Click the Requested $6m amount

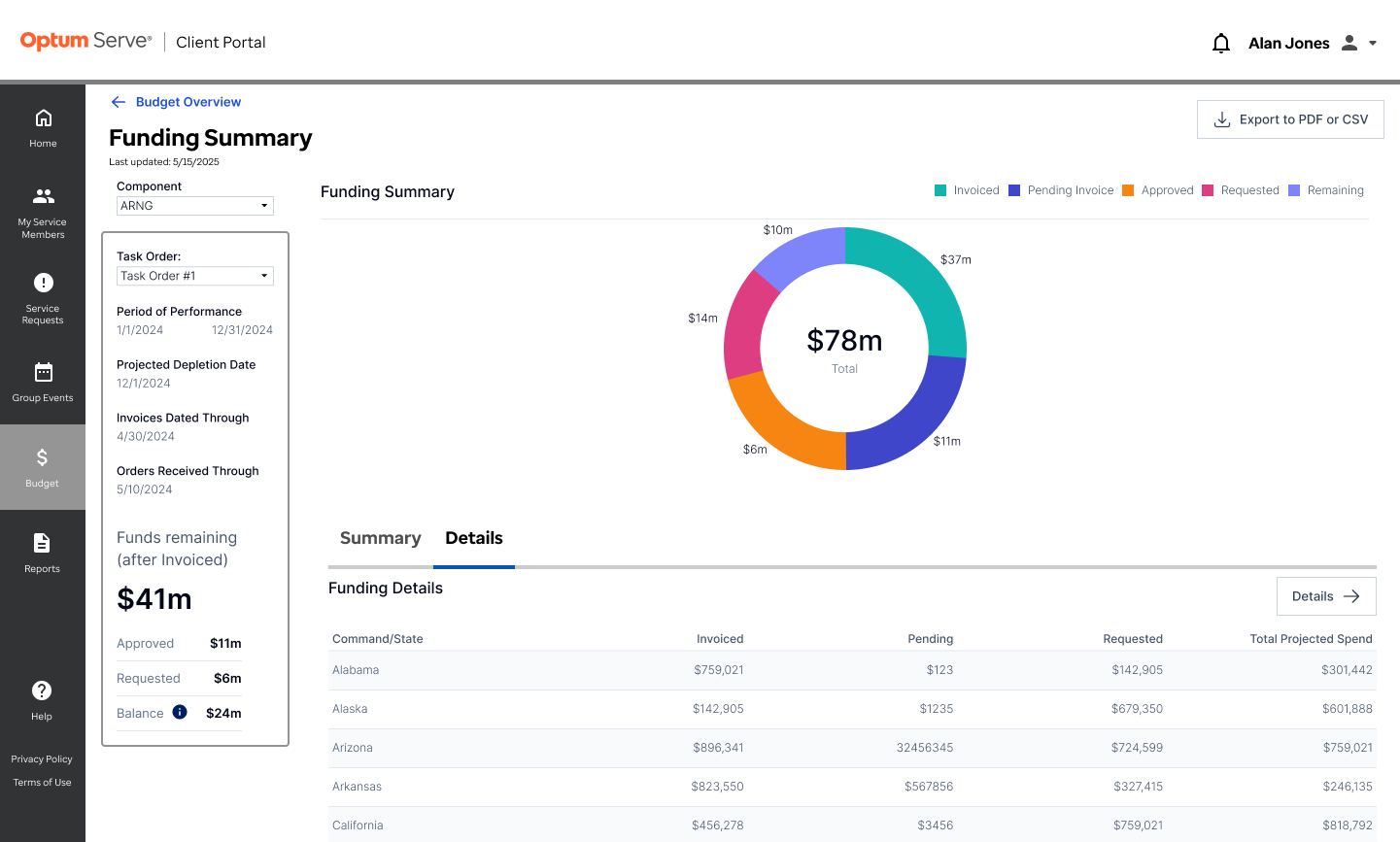point(227,678)
